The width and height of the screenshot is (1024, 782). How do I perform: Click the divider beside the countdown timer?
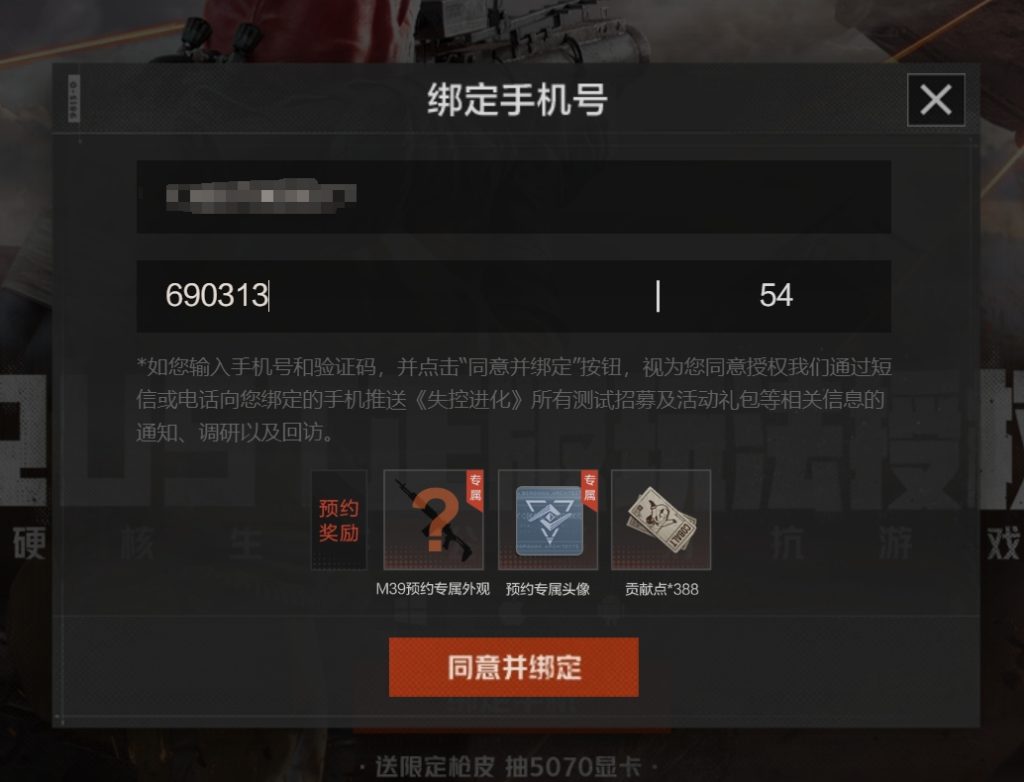click(658, 296)
